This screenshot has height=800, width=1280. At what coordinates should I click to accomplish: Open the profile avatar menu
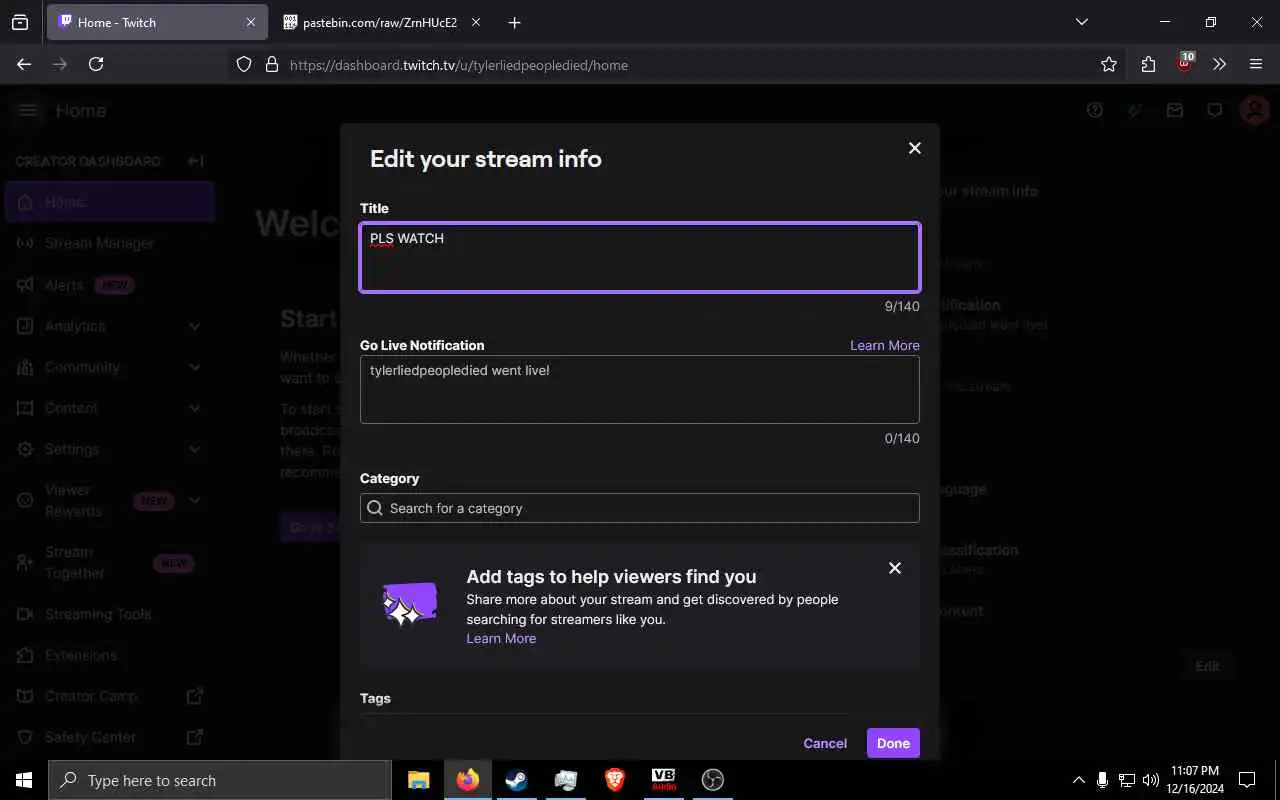pos(1254,110)
